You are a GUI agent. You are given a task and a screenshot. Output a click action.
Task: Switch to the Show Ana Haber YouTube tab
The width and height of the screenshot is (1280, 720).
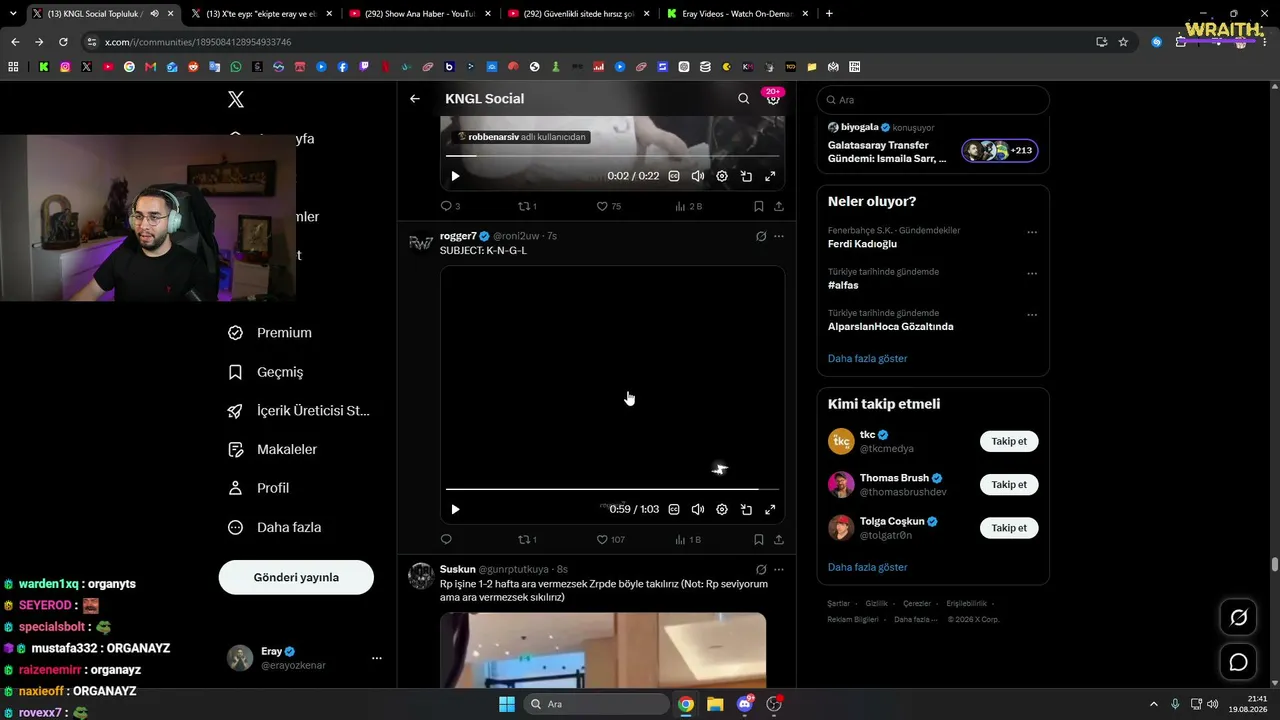click(x=417, y=14)
